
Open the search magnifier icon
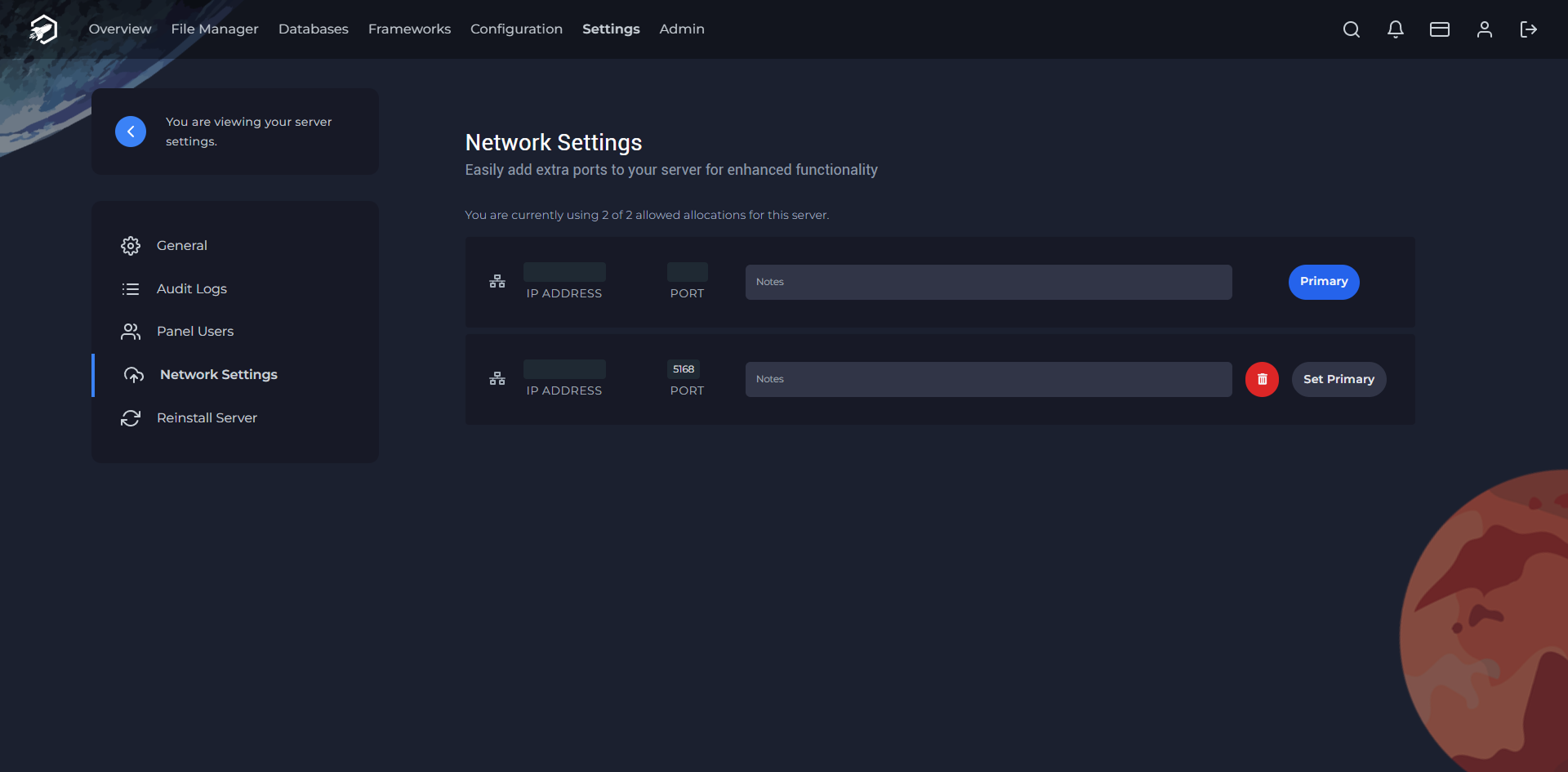coord(1352,29)
